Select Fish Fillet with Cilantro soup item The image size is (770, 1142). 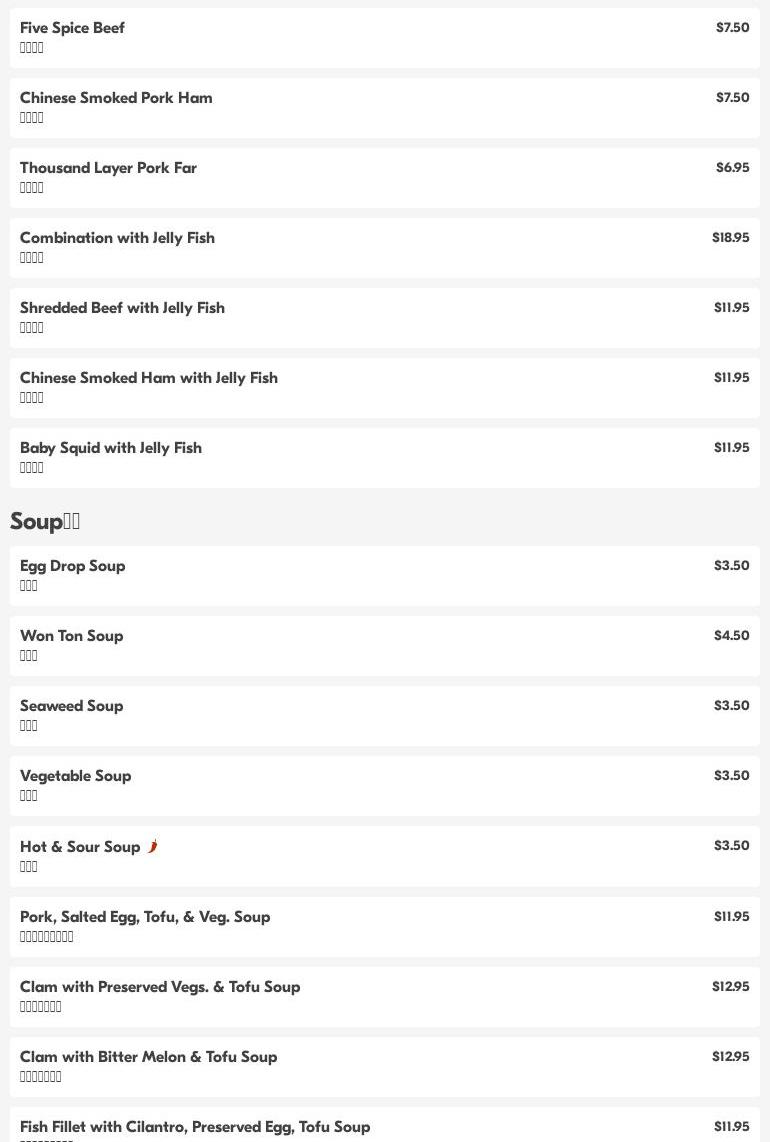click(385, 1125)
